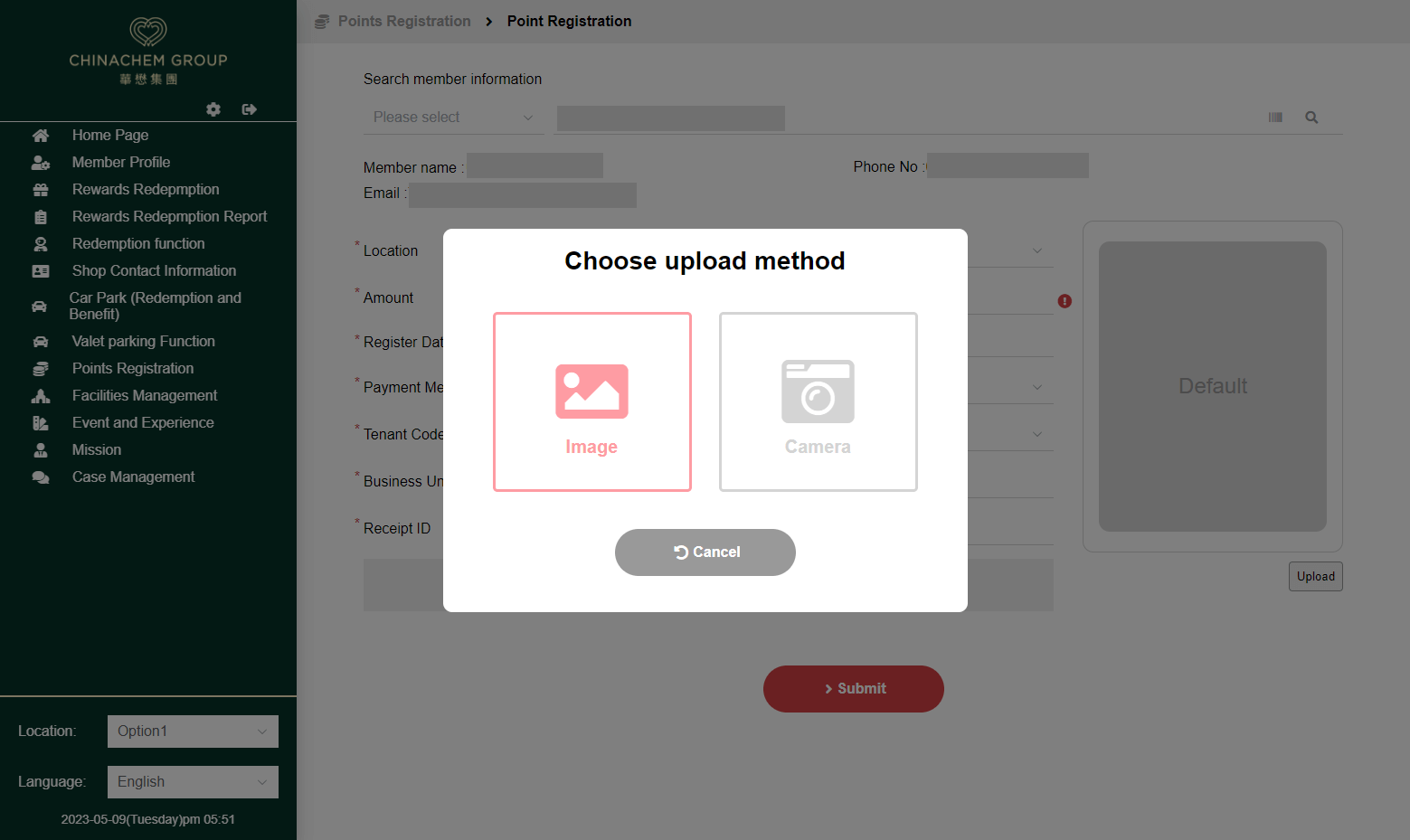The height and width of the screenshot is (840, 1410).
Task: Go to Rewards Redepmption Report
Action: pos(169,217)
